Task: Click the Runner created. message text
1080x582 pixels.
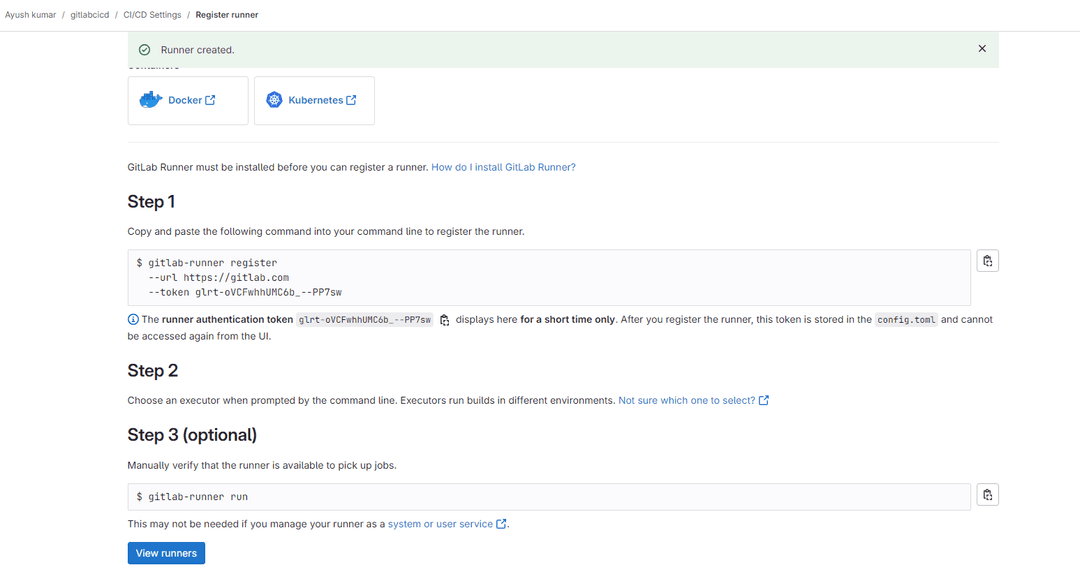Action: click(x=198, y=50)
